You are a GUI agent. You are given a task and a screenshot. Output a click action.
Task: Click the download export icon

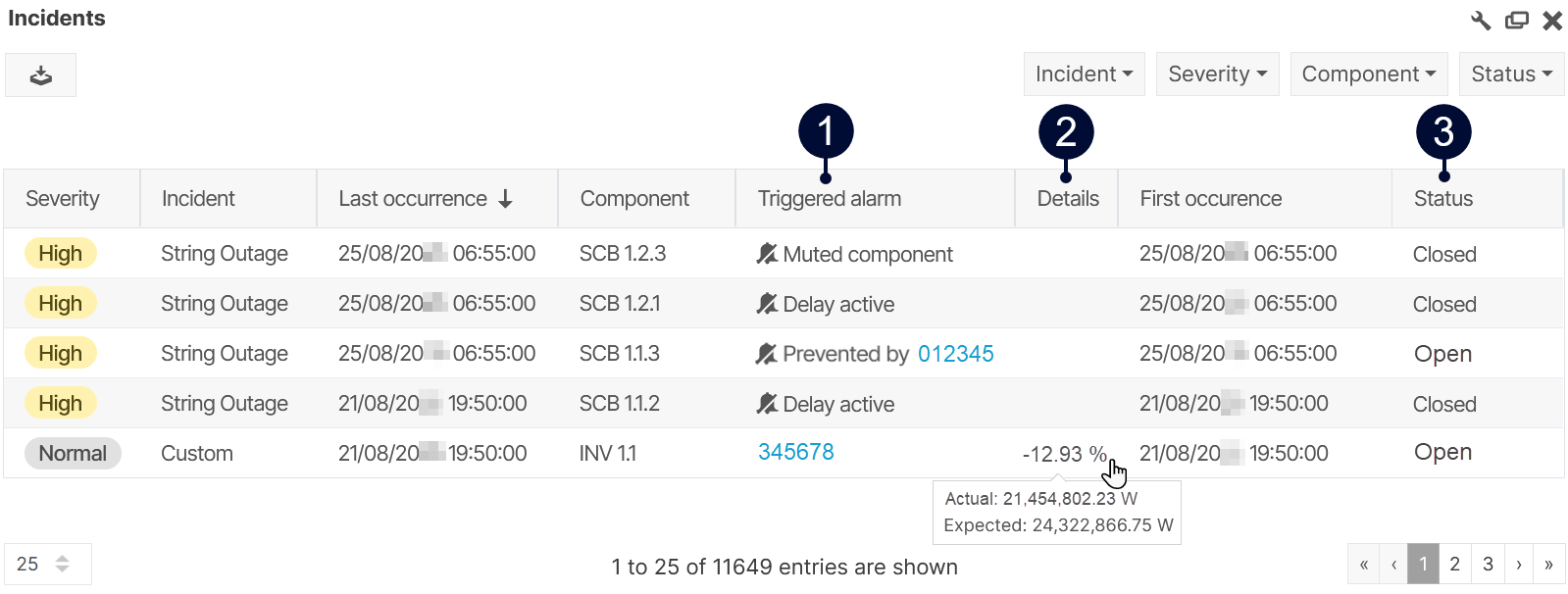tap(40, 75)
